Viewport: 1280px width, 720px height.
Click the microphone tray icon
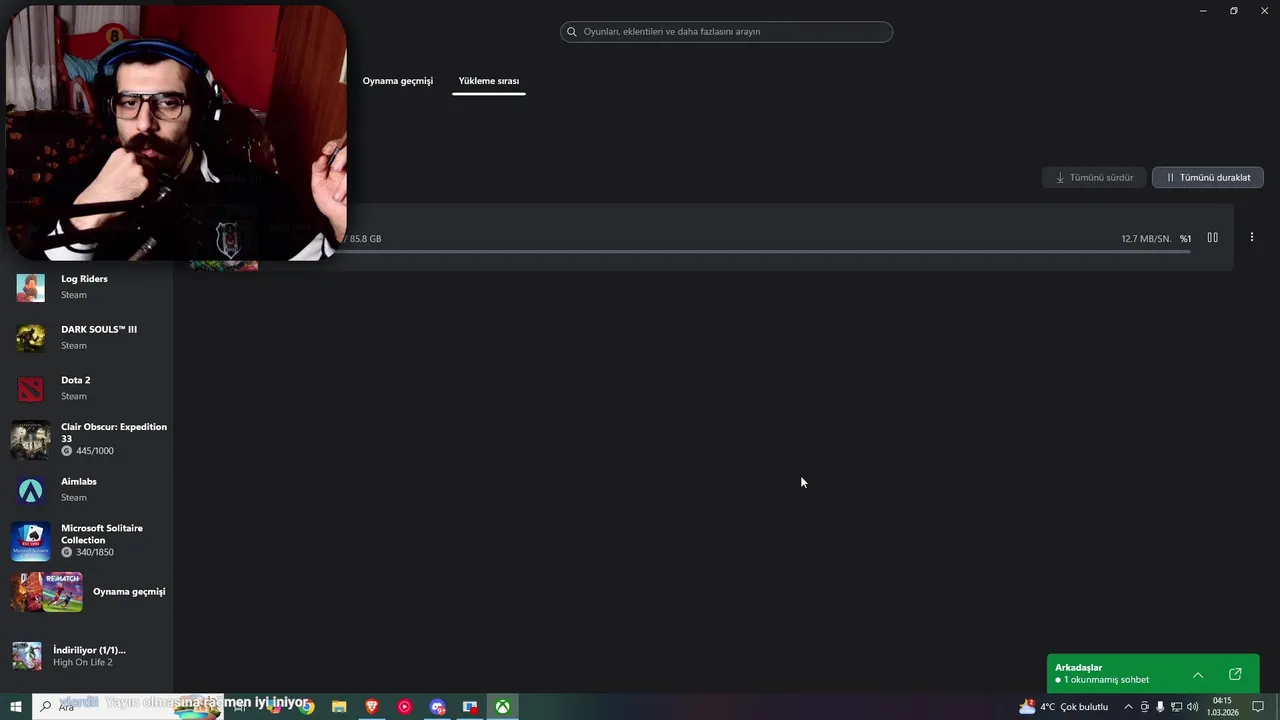1160,707
